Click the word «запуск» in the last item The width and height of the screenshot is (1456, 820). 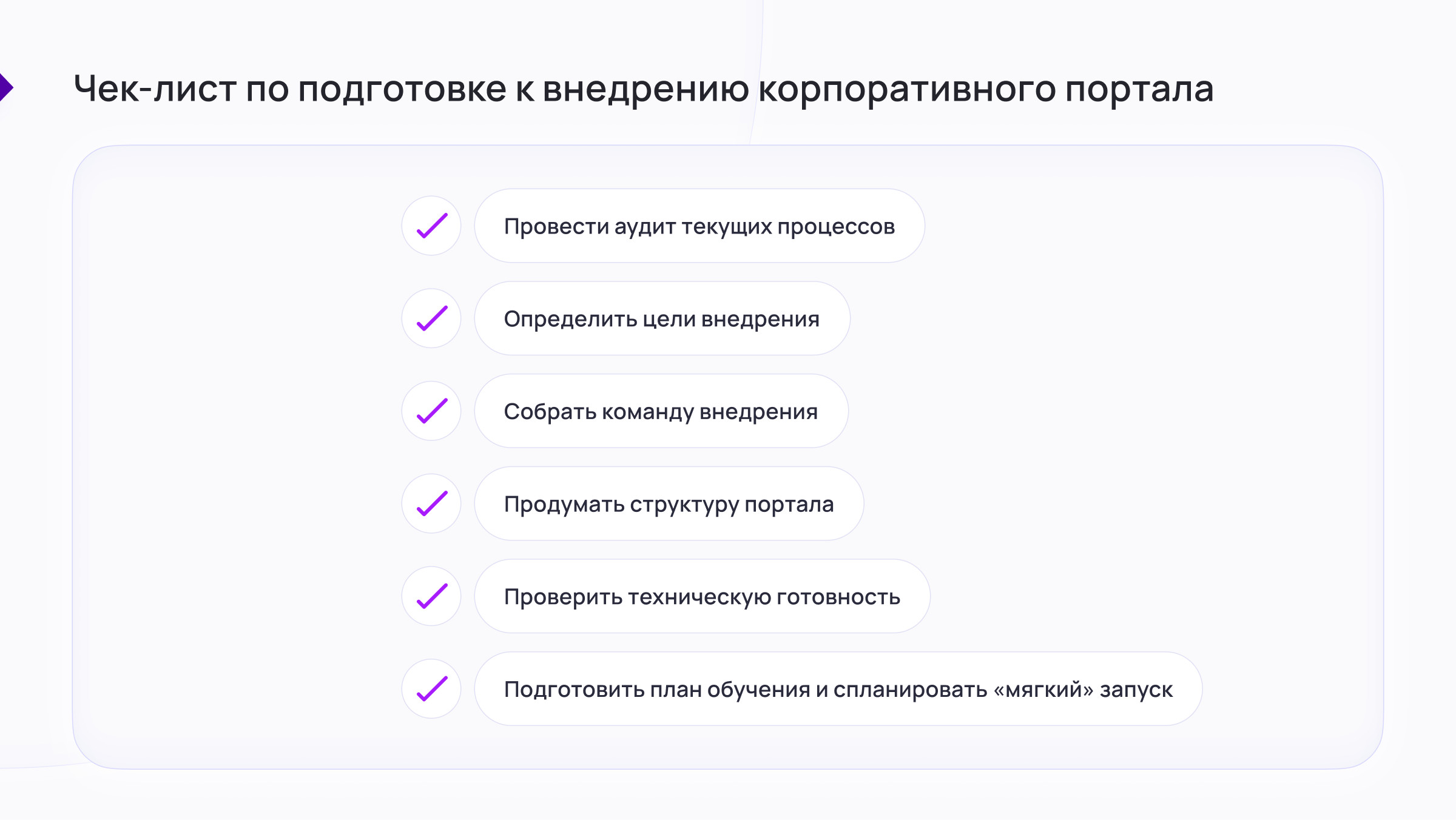(x=1136, y=690)
